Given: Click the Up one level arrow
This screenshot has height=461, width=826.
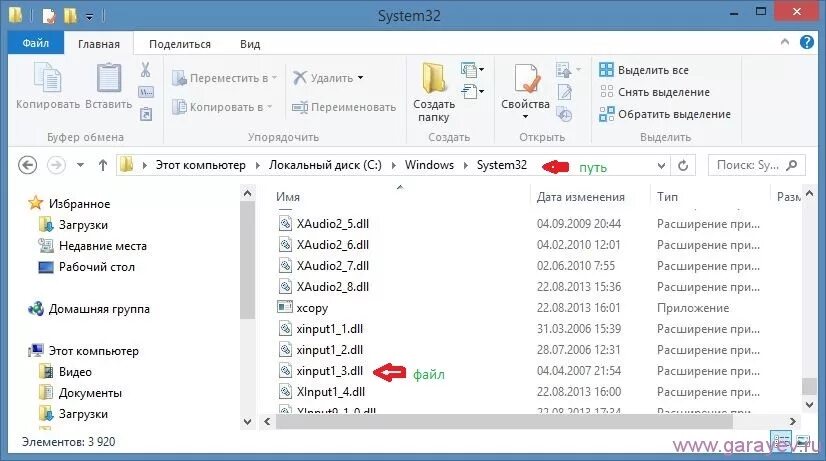Looking at the screenshot, I should pos(103,165).
